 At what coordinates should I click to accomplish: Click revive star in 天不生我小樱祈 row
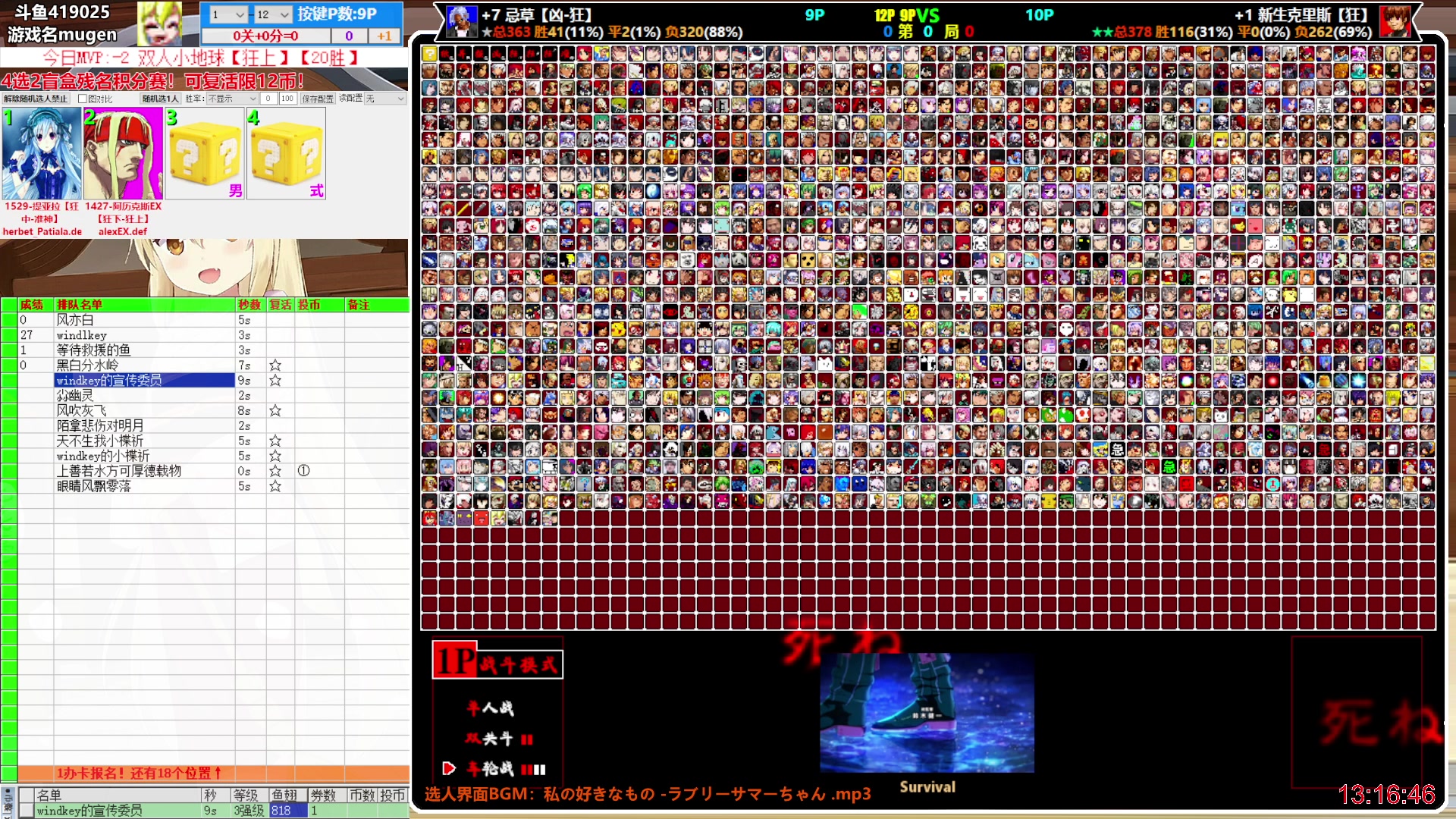pos(275,441)
